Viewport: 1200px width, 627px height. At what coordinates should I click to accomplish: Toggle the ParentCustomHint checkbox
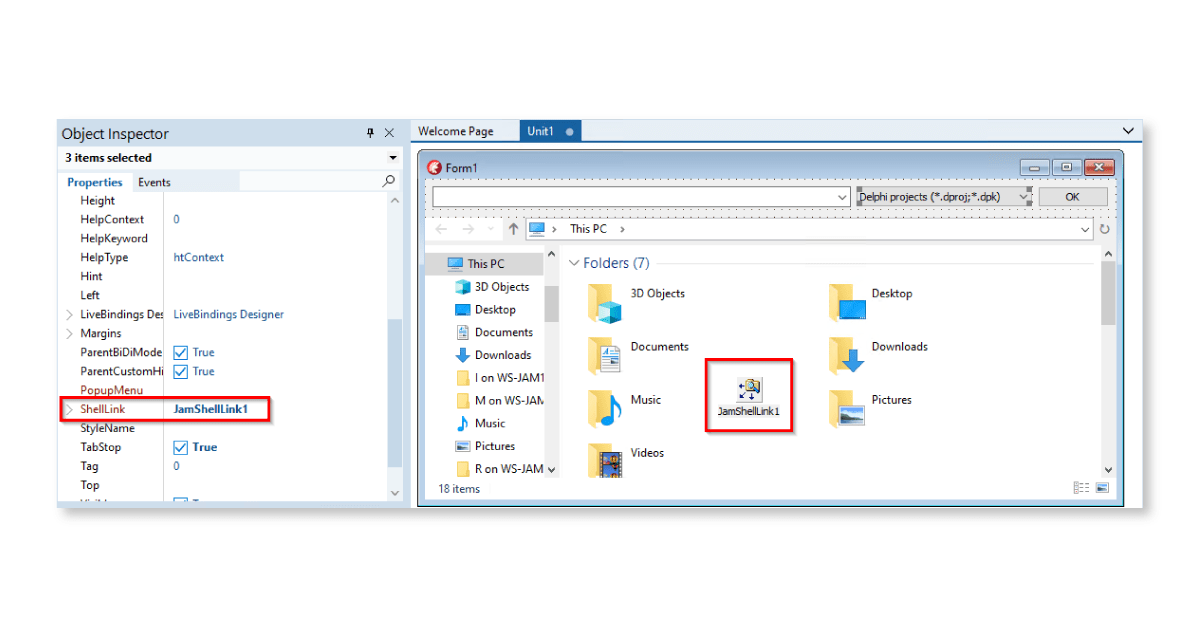pyautogui.click(x=181, y=372)
